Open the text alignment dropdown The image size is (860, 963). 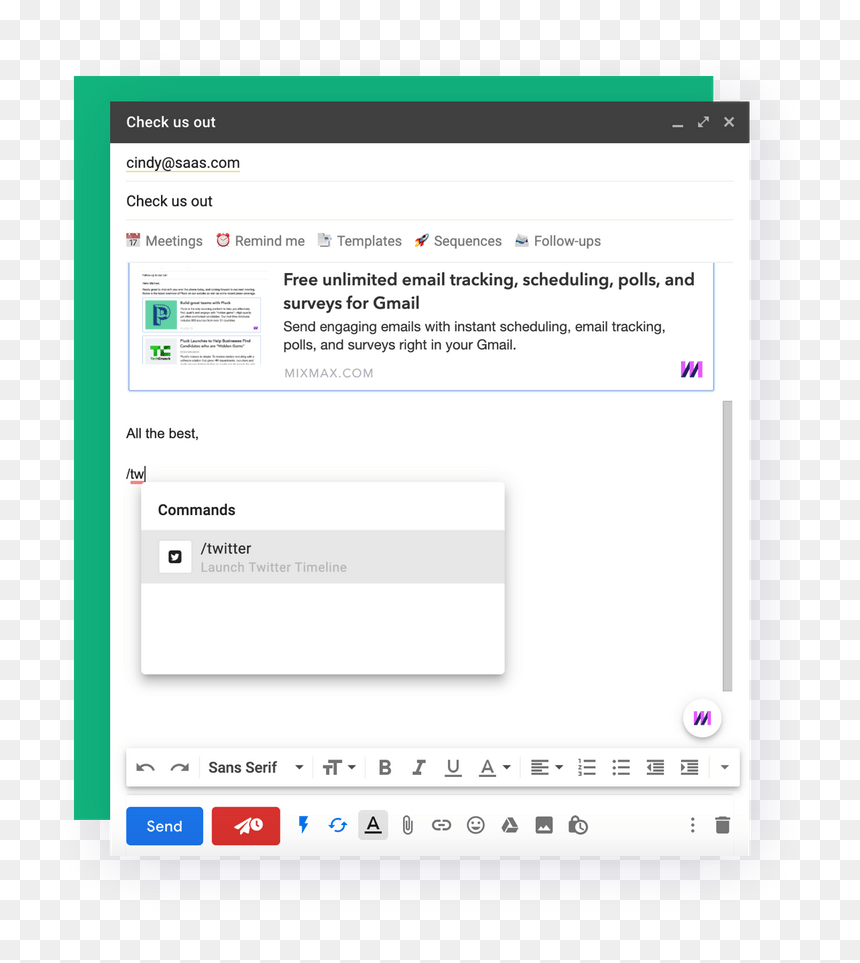[547, 768]
